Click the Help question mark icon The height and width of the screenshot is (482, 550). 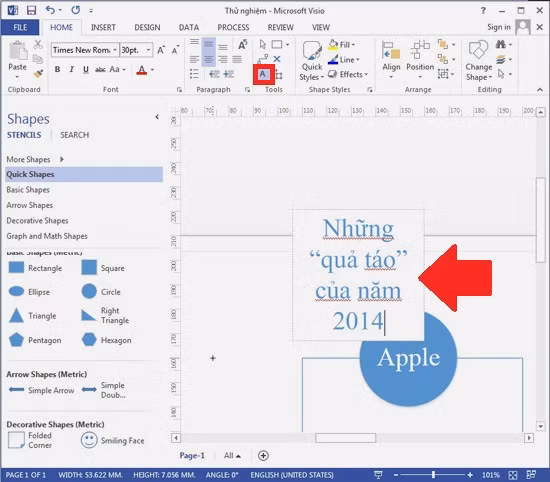coord(483,11)
